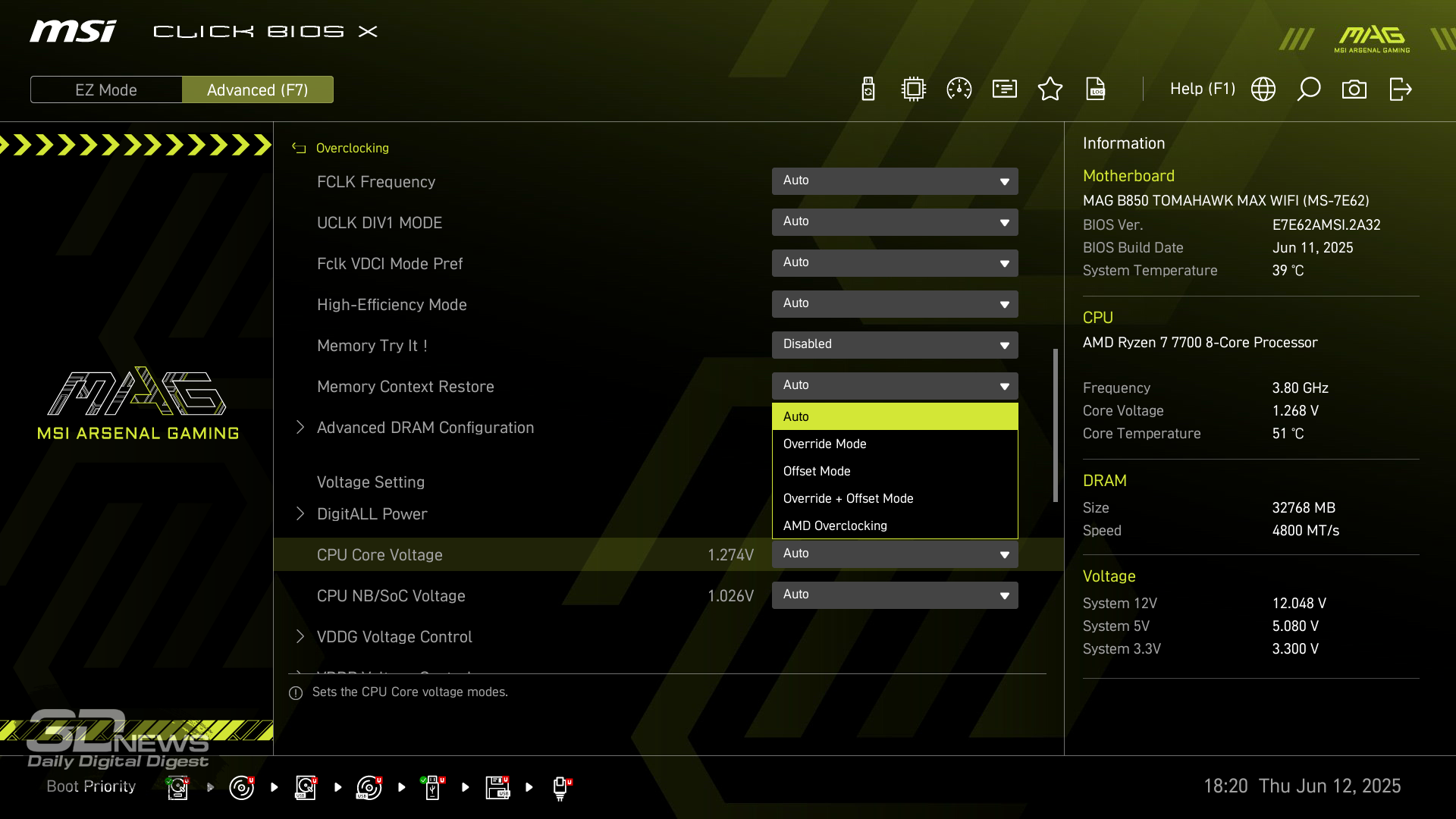The image size is (1456, 819).
Task: Open the Memory Try It ! dropdown
Action: tap(895, 345)
